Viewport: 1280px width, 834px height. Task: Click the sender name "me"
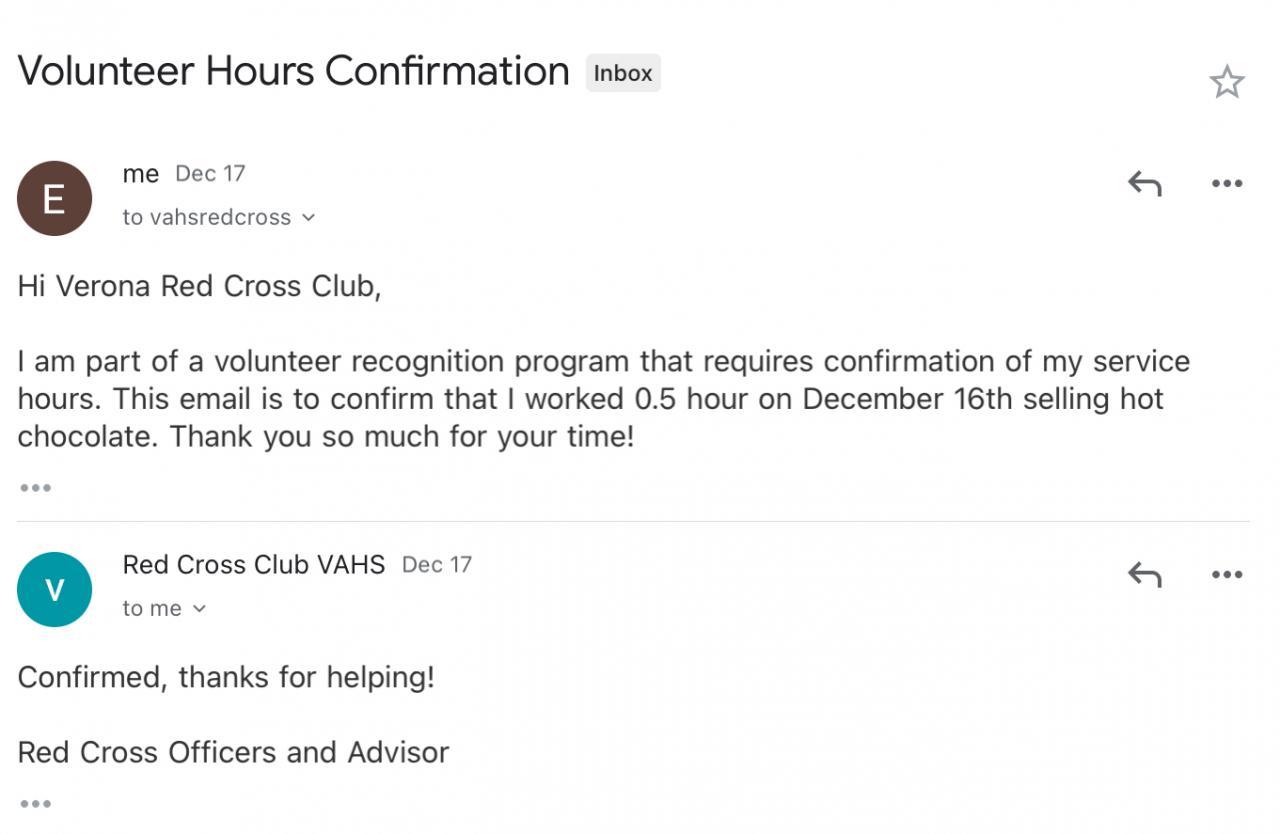coord(141,174)
